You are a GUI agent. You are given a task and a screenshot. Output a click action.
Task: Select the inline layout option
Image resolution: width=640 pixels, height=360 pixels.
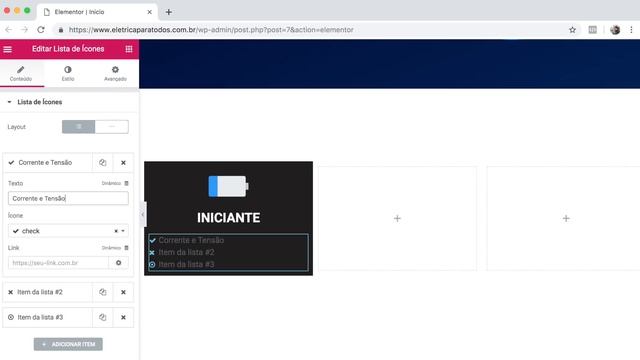(112, 127)
